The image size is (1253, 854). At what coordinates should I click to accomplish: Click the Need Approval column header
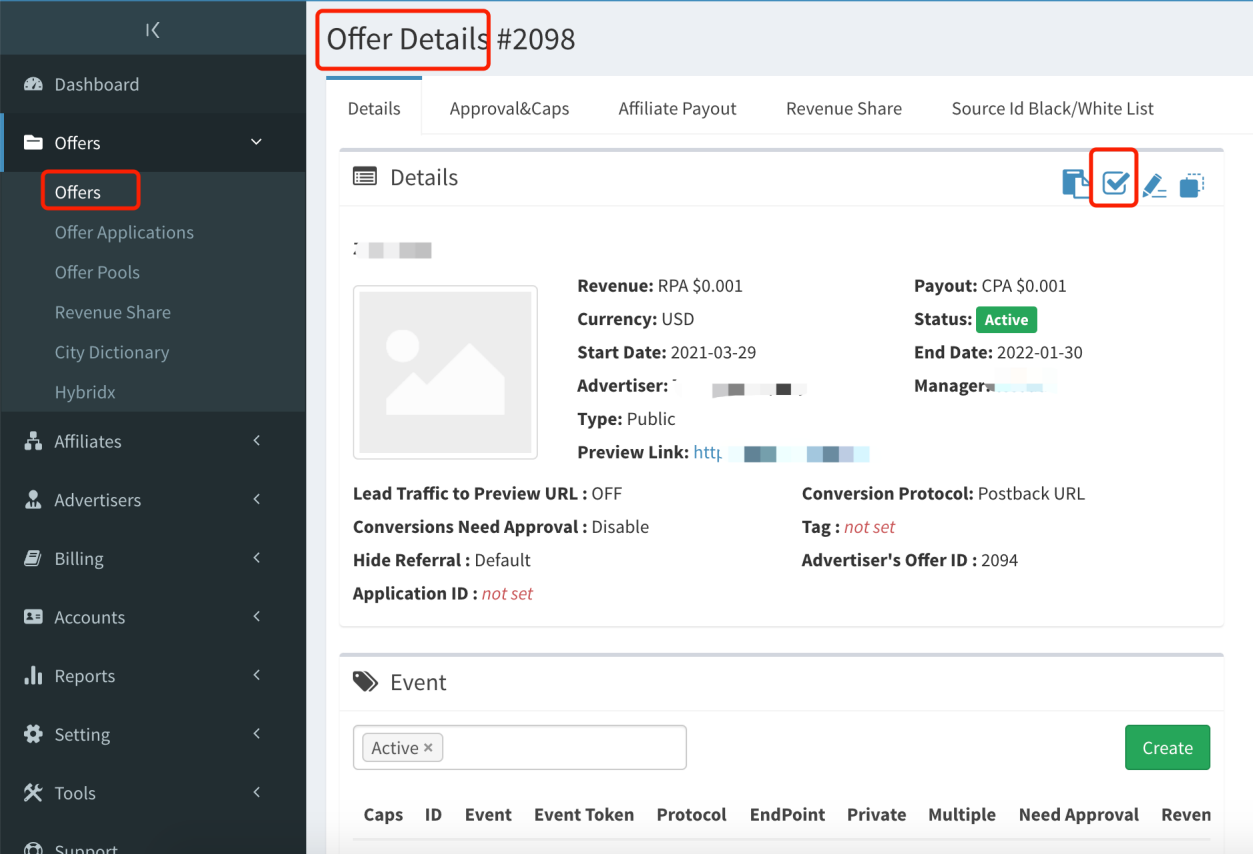1079,815
